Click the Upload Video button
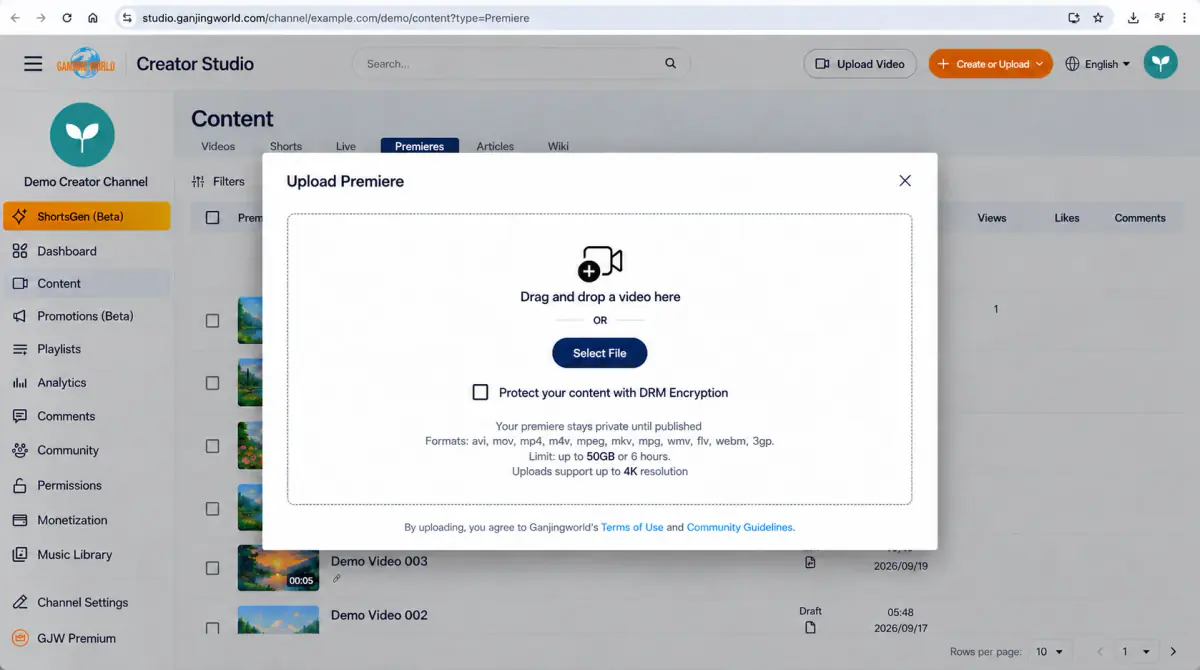Screen dimensions: 1200x670 [x=861, y=64]
